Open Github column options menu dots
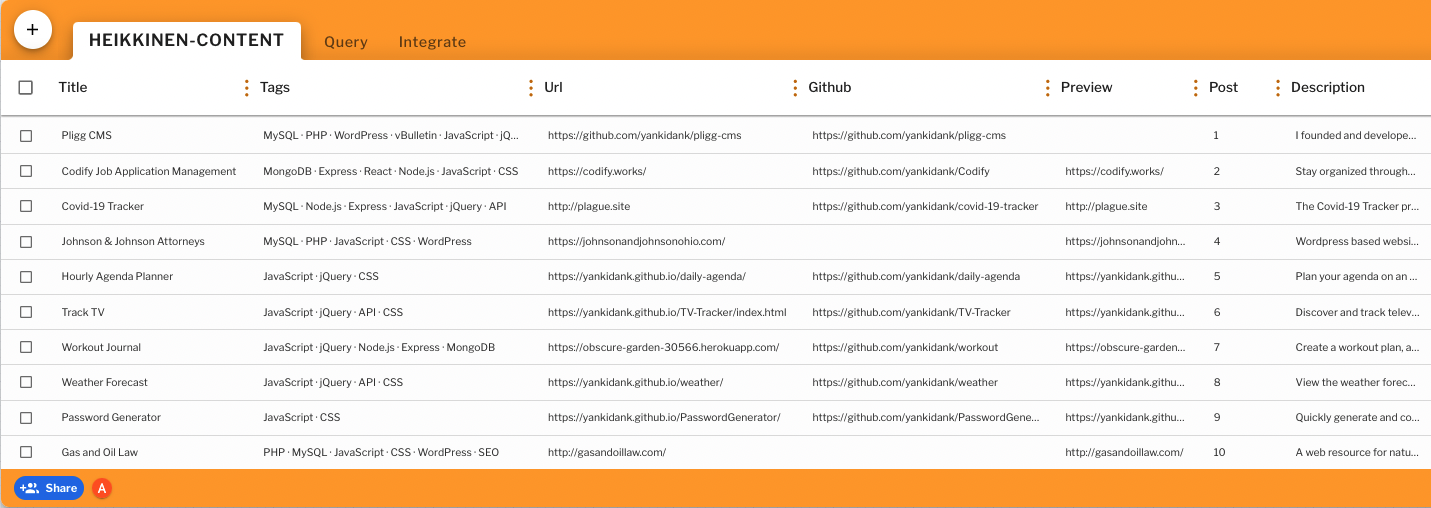This screenshot has height=508, width=1431. [1047, 88]
